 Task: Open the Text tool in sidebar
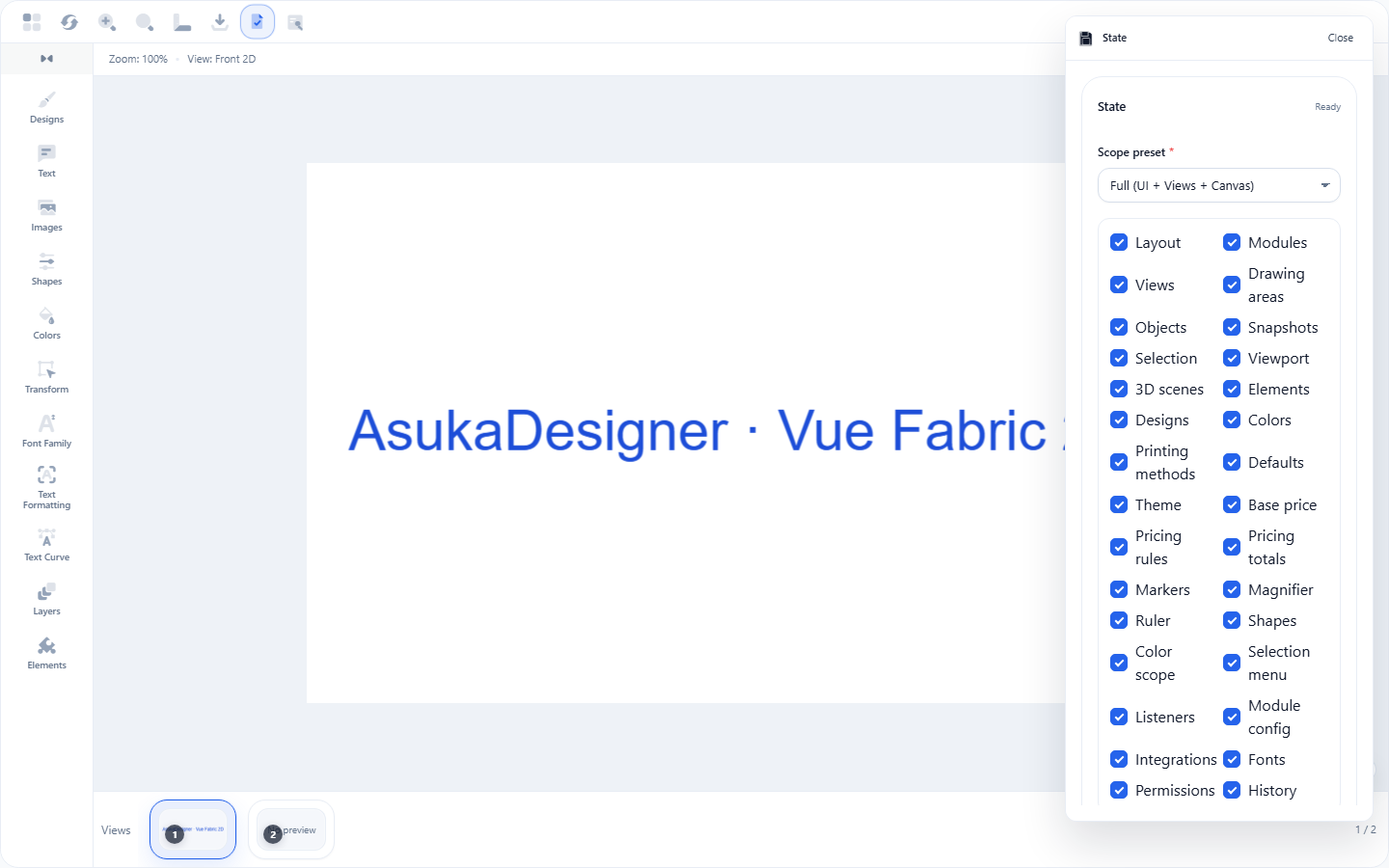tap(46, 162)
